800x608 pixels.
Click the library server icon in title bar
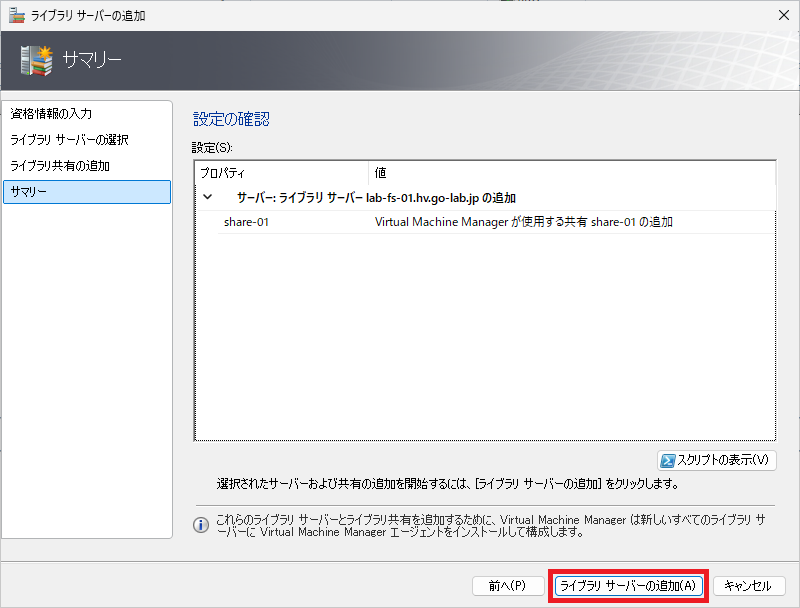[x=17, y=15]
